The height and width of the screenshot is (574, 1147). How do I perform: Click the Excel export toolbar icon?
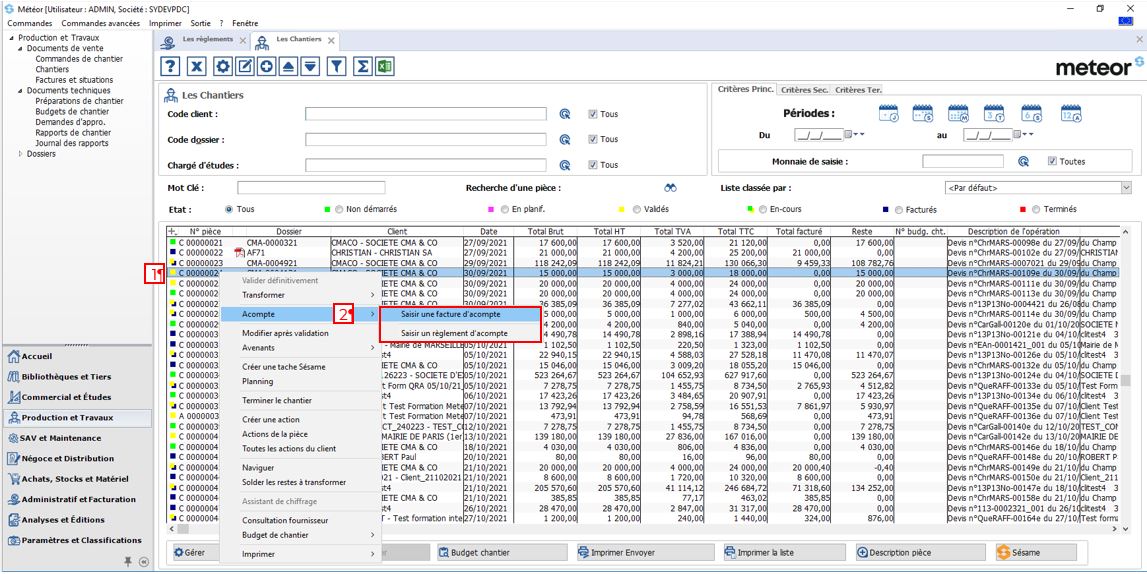(x=385, y=67)
